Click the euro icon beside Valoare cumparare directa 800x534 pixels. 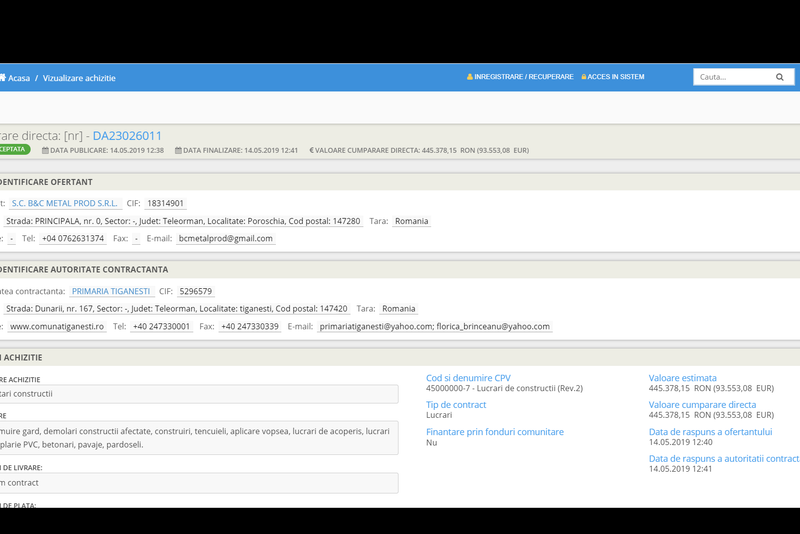click(x=312, y=150)
